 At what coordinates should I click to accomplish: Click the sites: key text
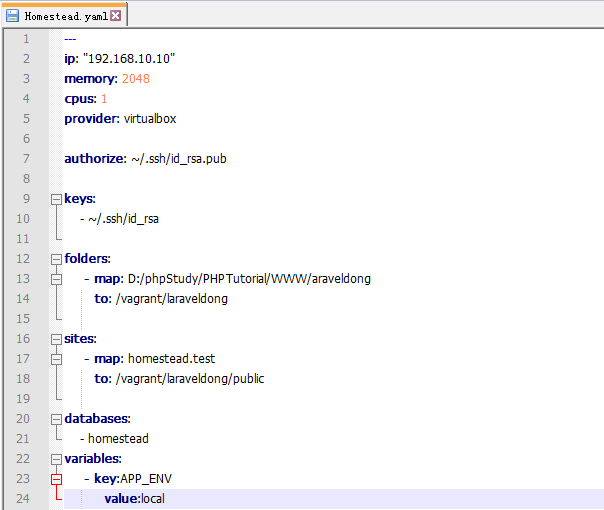80,339
